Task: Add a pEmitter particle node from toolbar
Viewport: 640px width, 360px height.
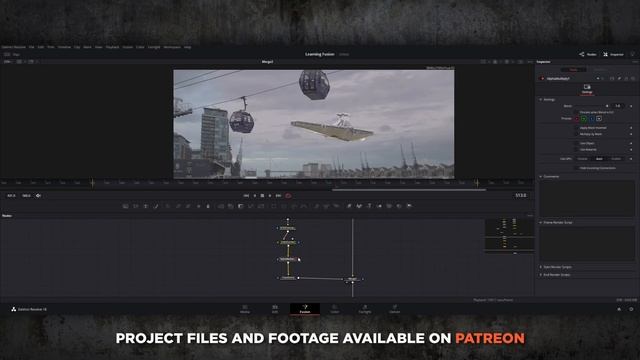Action: tap(317, 206)
